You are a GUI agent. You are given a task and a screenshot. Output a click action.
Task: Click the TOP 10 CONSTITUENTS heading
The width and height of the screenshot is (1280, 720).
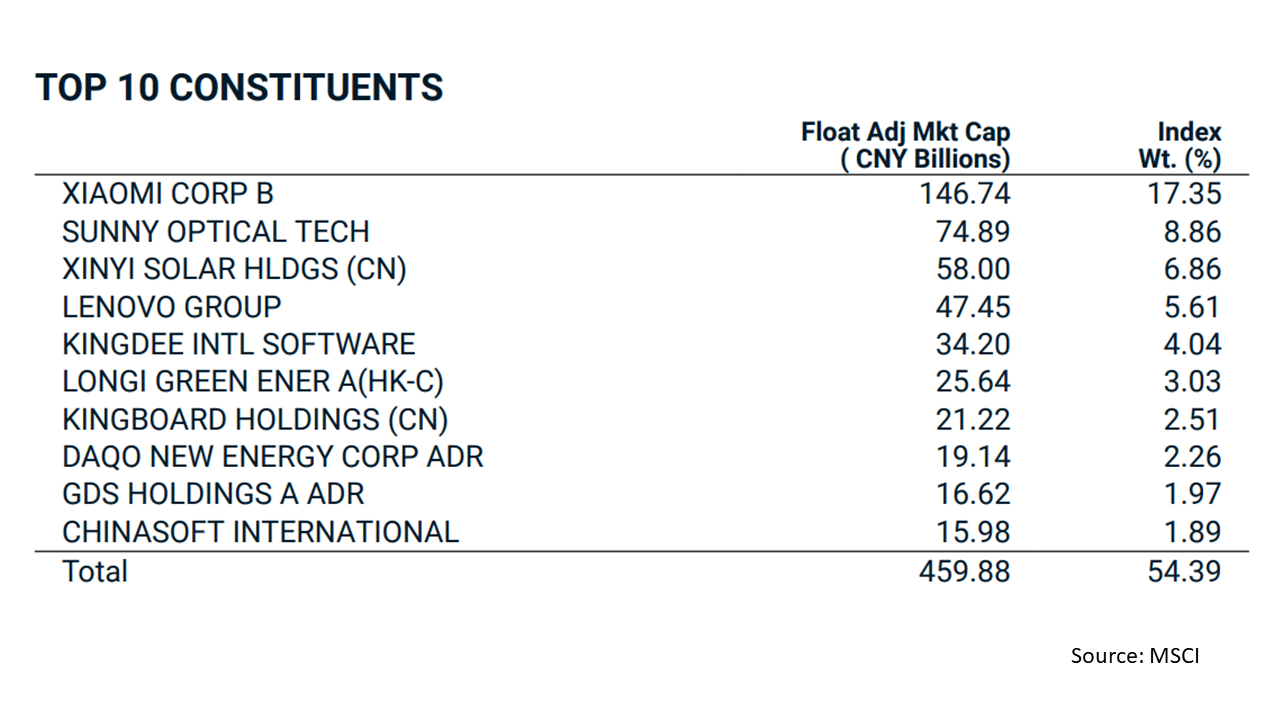[239, 88]
